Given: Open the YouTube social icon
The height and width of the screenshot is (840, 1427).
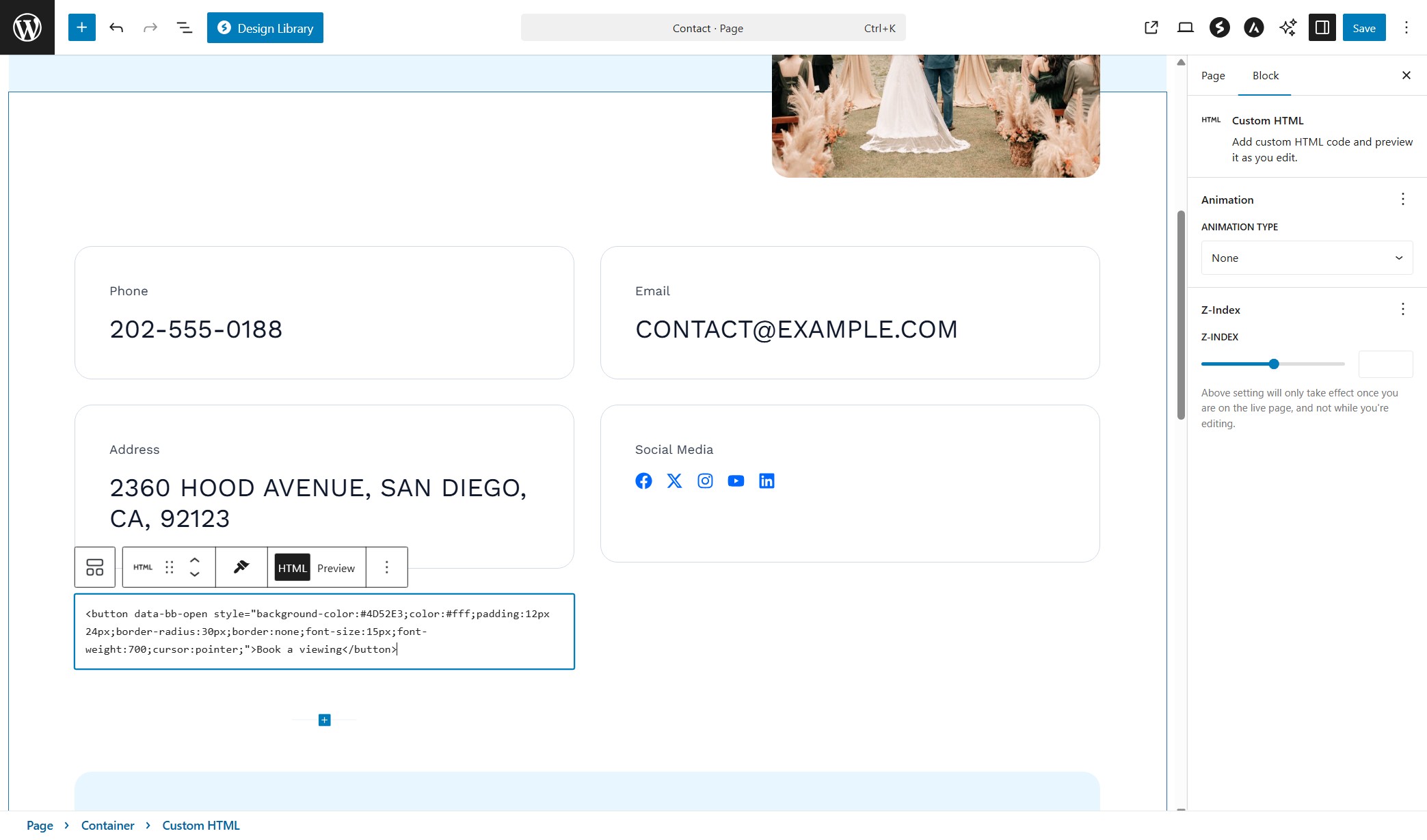Looking at the screenshot, I should [x=736, y=481].
